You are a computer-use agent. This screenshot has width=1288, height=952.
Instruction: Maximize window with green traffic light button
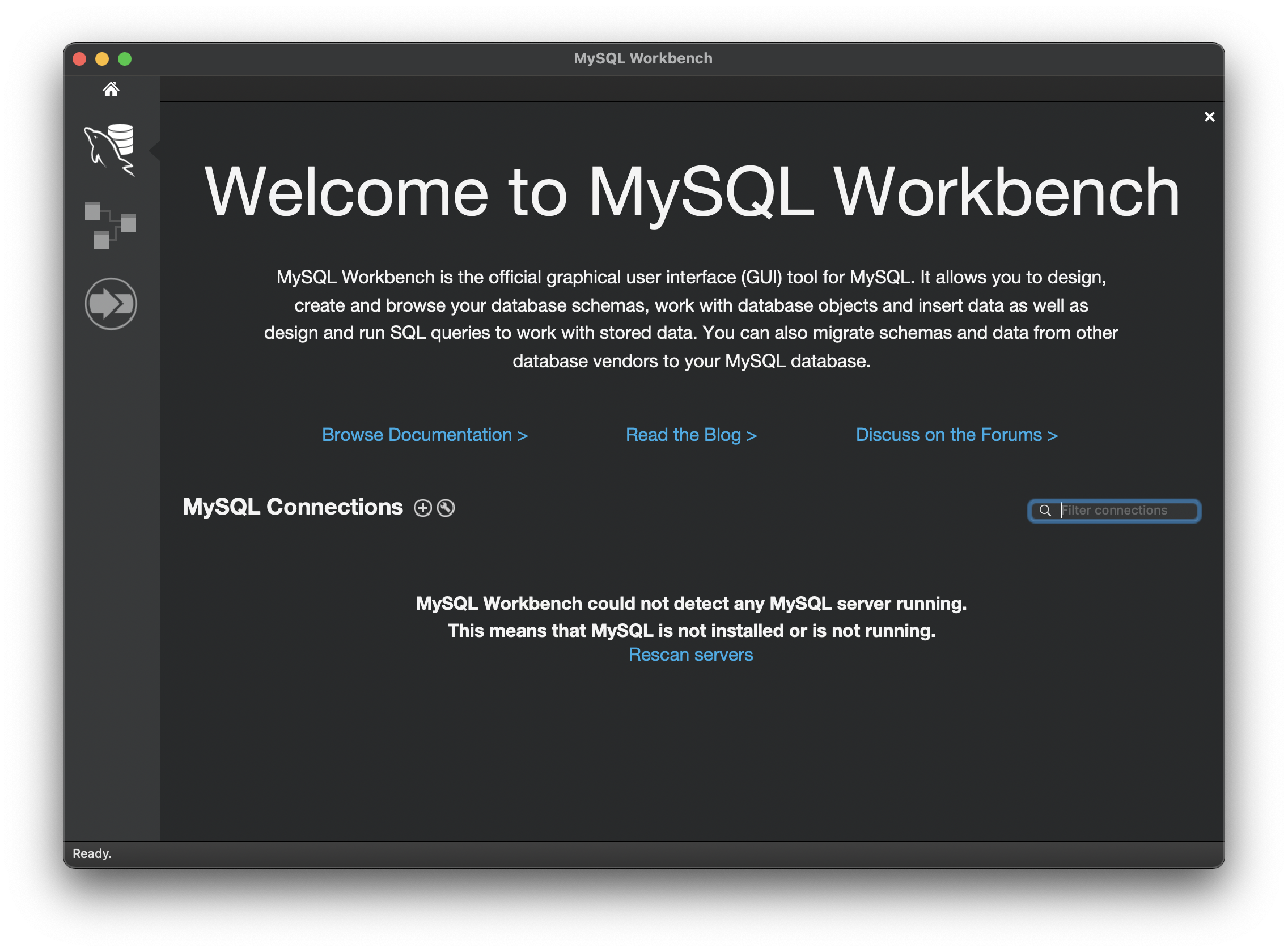125,59
